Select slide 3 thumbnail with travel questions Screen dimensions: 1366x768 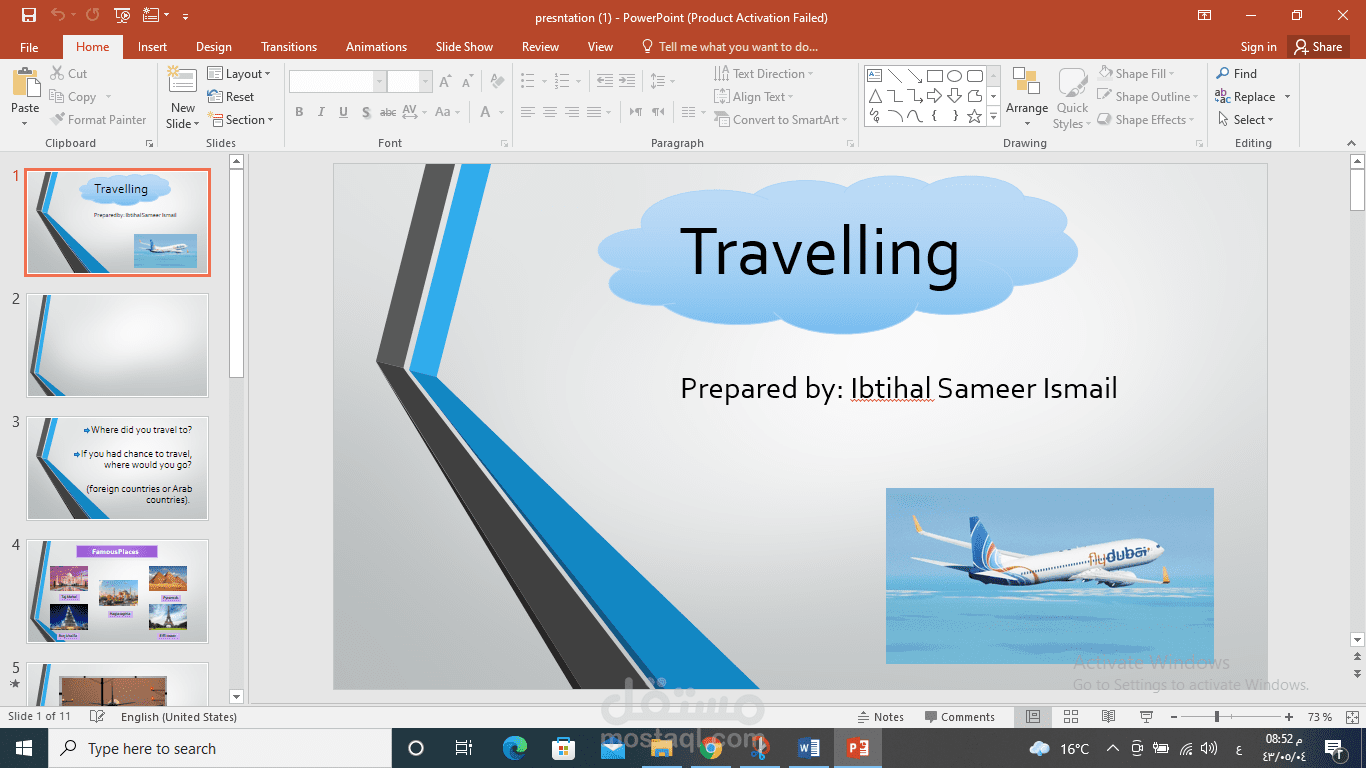(118, 468)
